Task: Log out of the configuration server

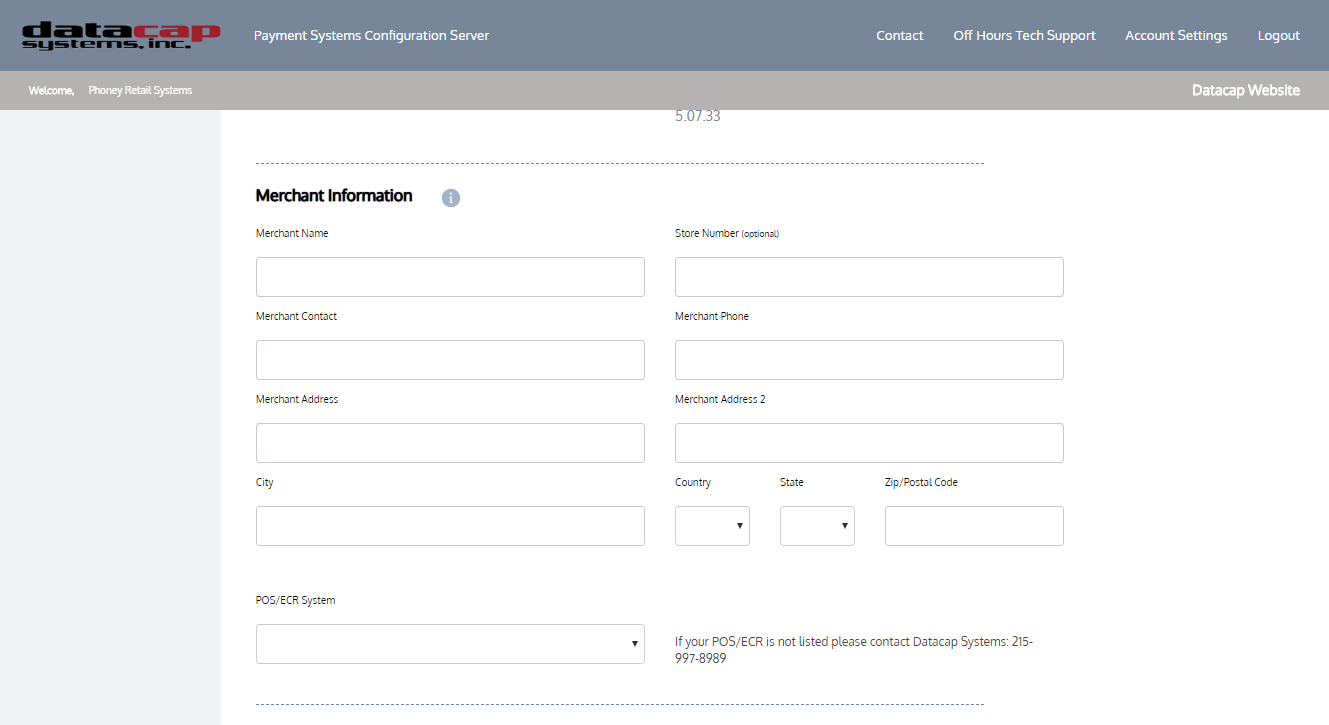Action: click(1279, 35)
